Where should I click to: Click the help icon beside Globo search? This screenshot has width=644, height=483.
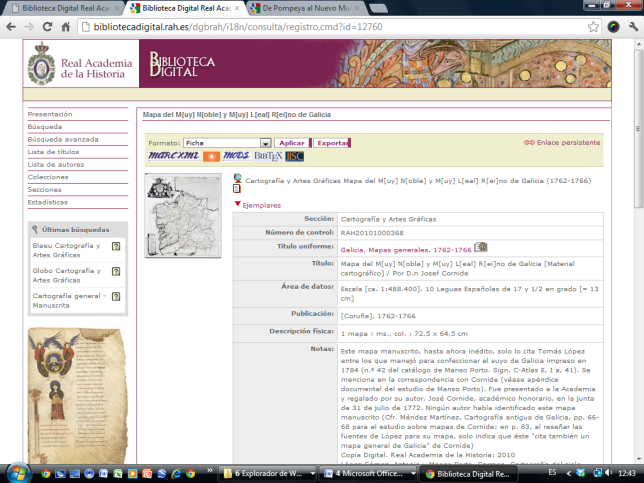[x=116, y=271]
